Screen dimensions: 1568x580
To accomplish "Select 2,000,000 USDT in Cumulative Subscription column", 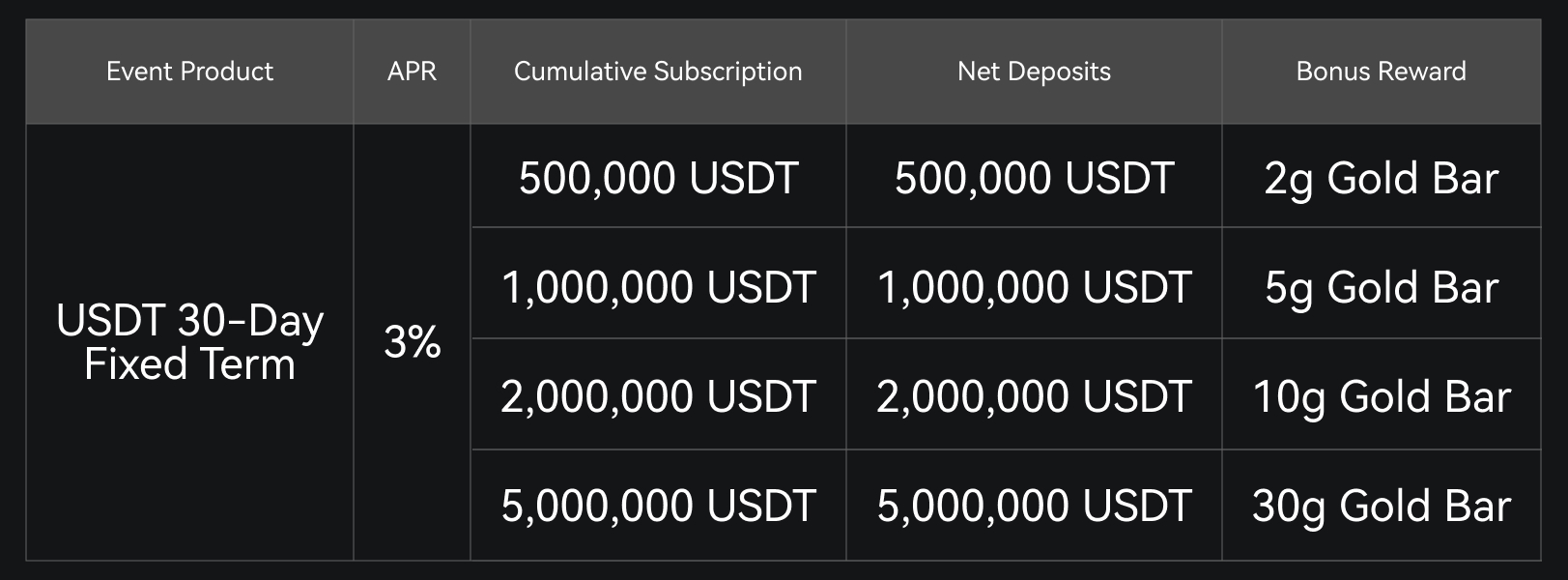I will click(x=658, y=396).
